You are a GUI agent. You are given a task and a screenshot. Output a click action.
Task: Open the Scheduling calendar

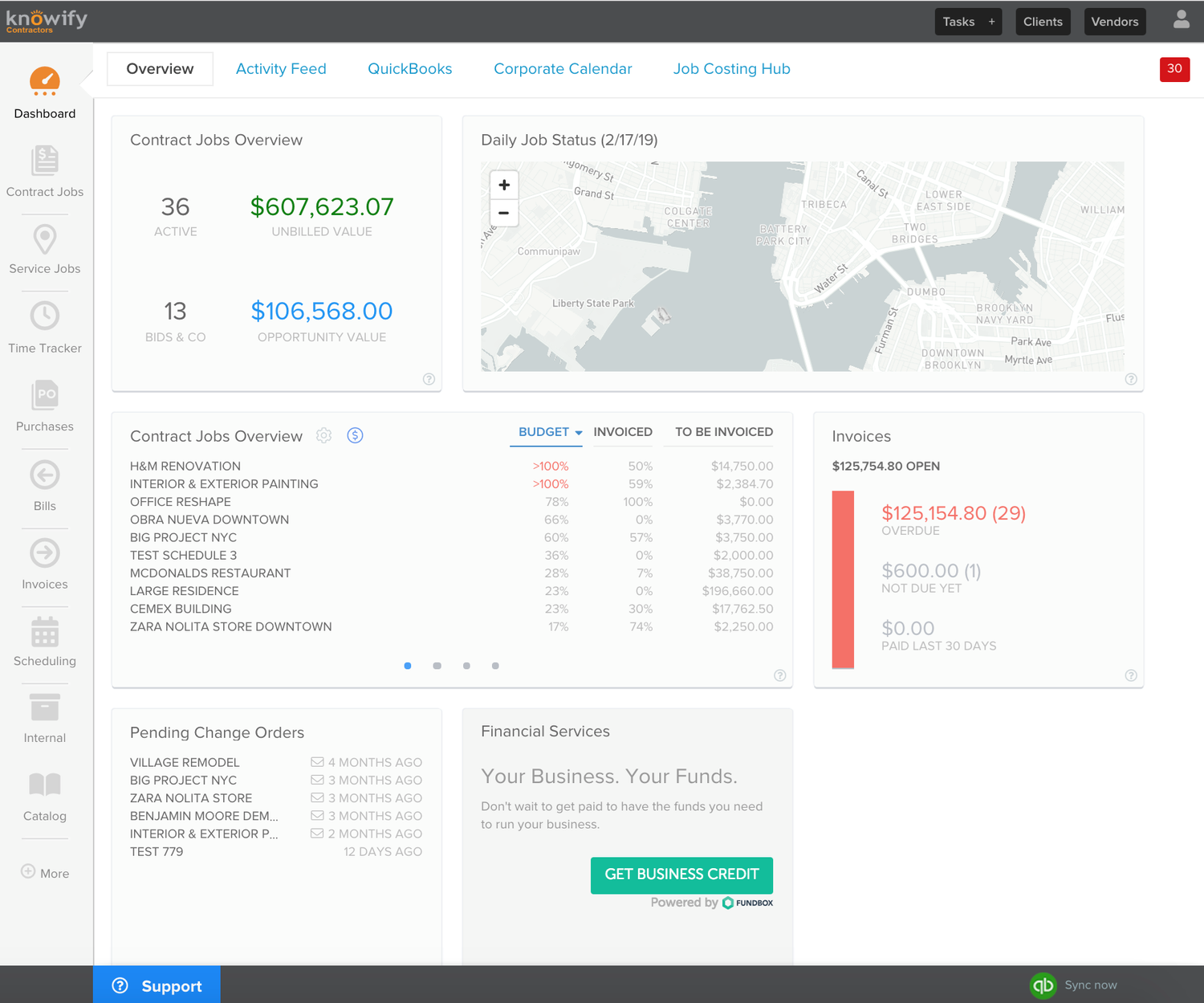44,640
